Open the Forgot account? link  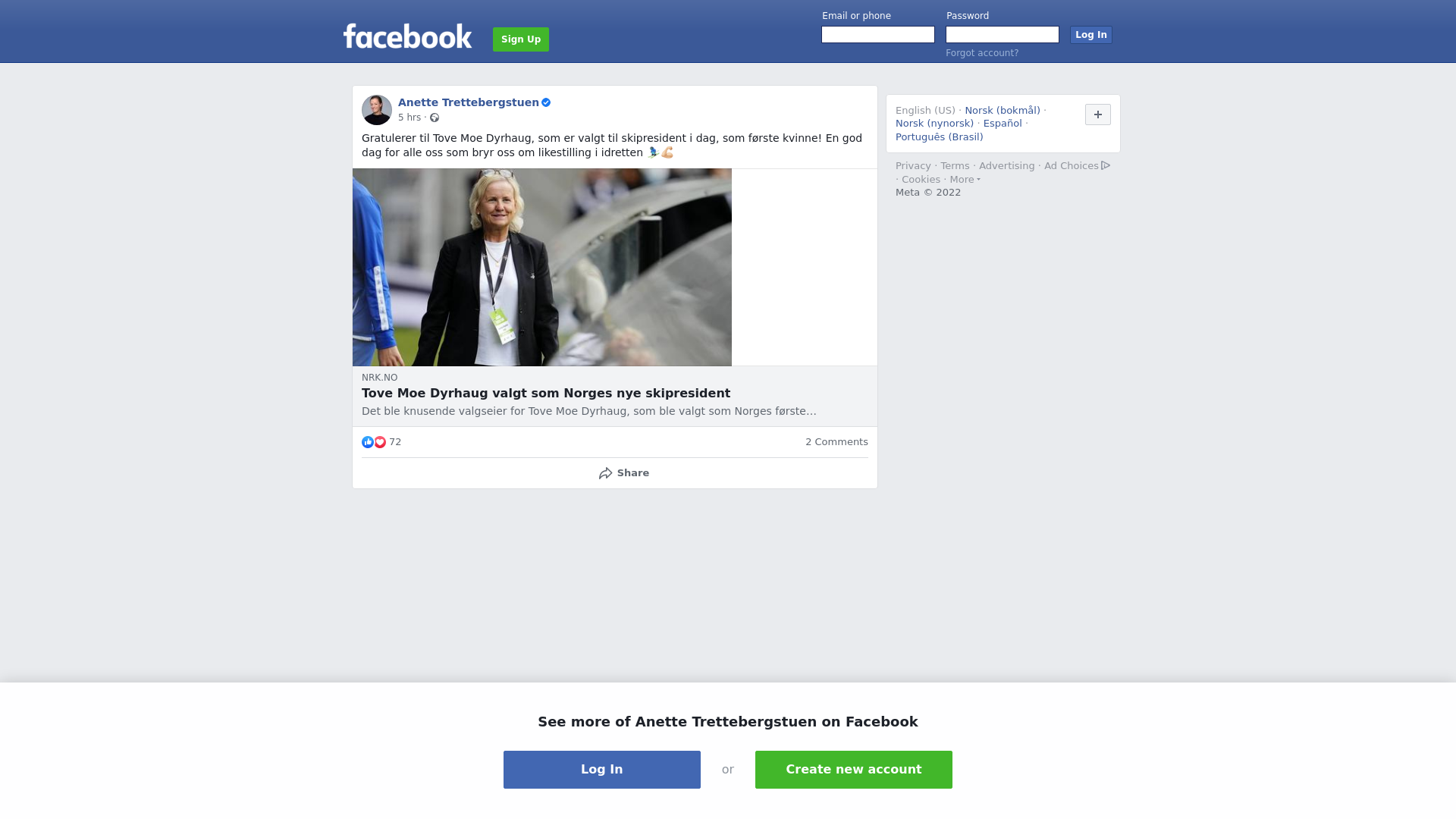coord(982,53)
